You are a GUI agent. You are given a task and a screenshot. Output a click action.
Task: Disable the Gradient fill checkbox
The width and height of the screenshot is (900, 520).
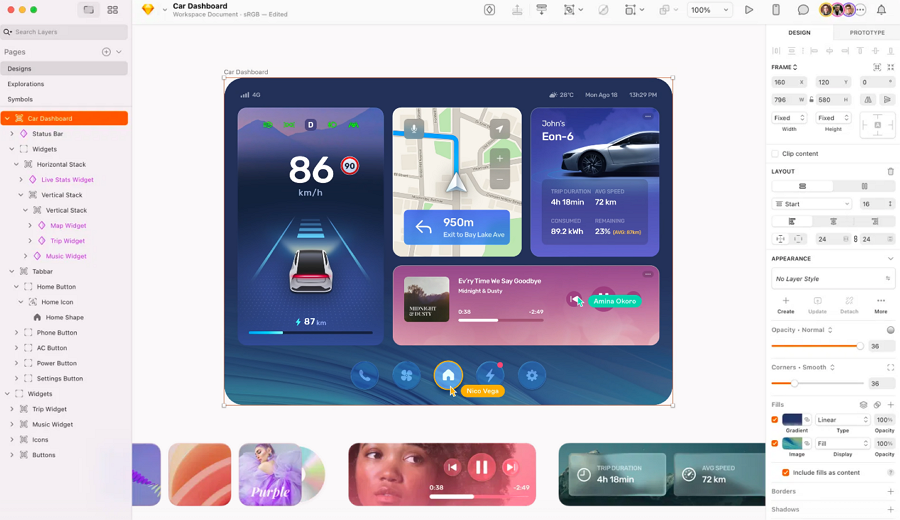[x=775, y=420]
